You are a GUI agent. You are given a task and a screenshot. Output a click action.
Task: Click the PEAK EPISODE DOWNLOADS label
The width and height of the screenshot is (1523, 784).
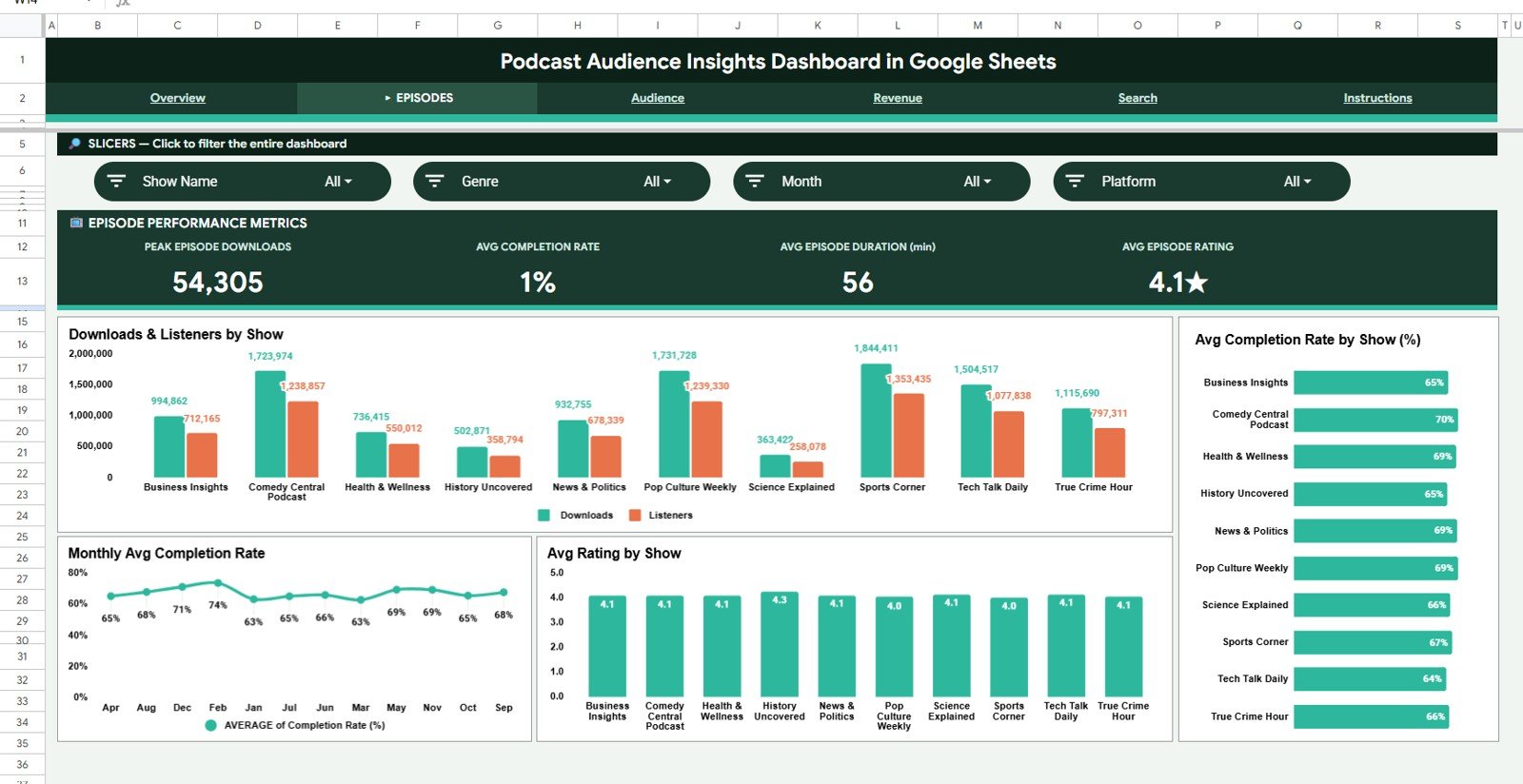218,246
